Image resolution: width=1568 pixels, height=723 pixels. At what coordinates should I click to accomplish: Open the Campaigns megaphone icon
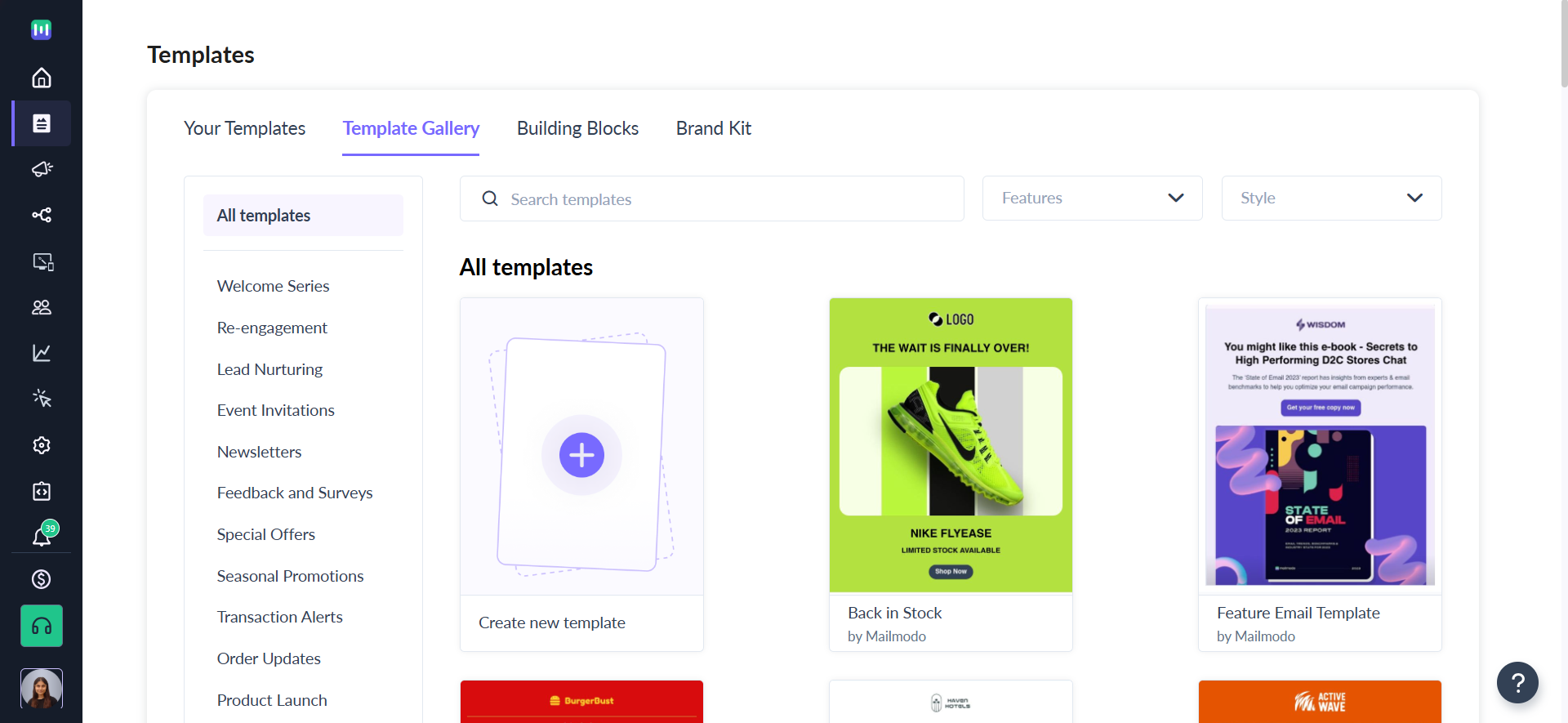[42, 169]
